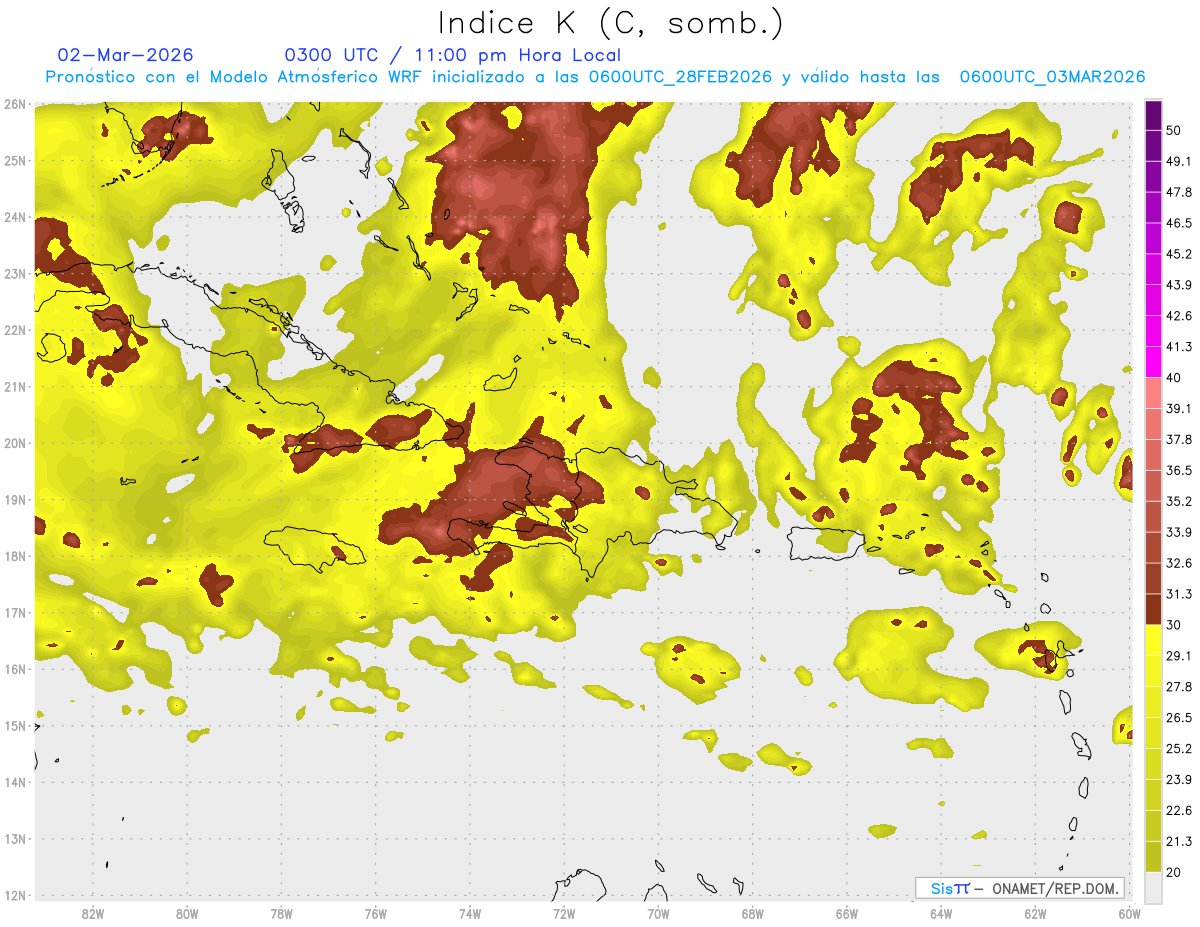This screenshot has height=927, width=1200.
Task: Click the 17N latitude label
Action: [x=14, y=612]
